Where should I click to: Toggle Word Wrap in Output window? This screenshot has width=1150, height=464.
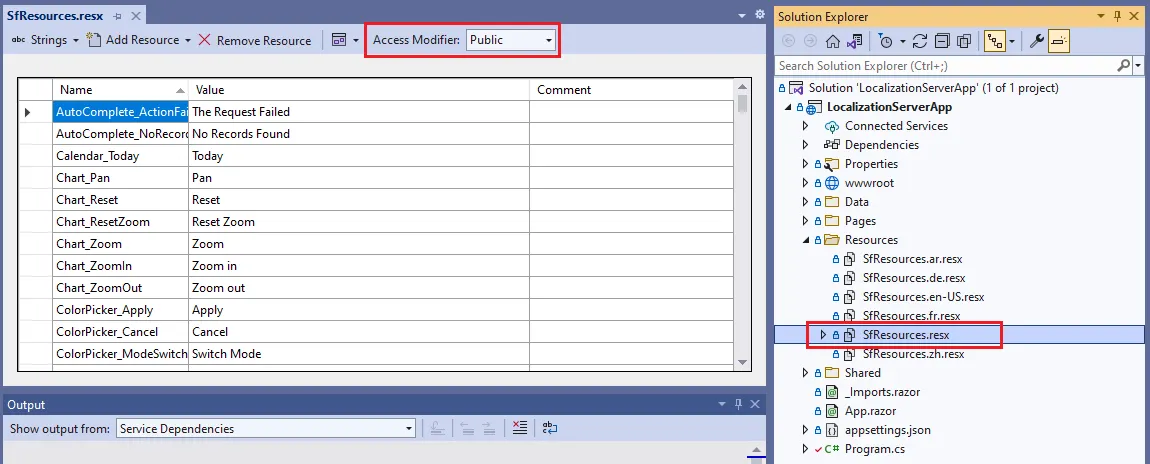tap(551, 429)
